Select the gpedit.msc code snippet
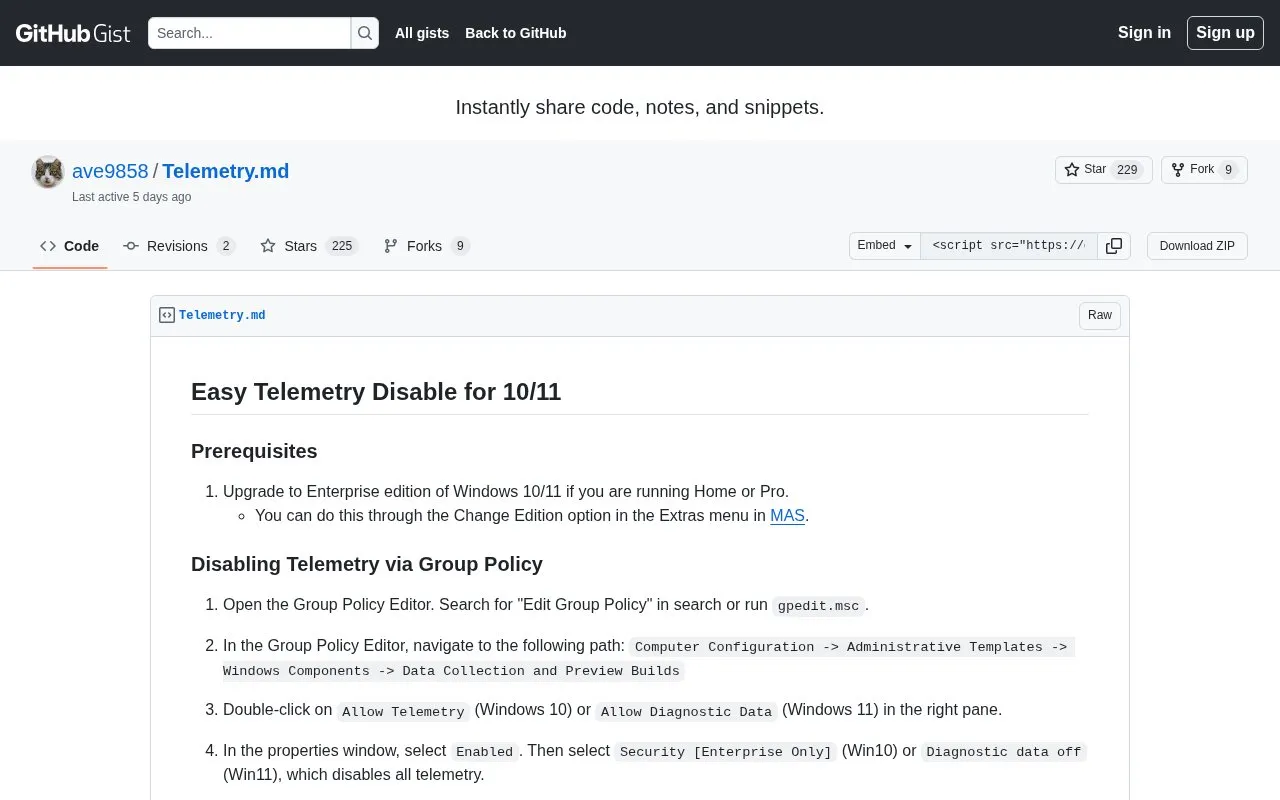This screenshot has width=1280, height=800. [818, 606]
